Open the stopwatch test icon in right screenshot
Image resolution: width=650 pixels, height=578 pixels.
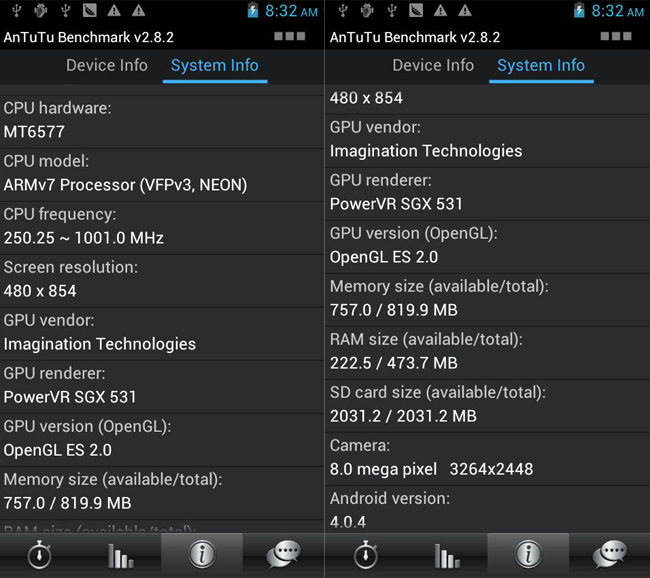[366, 555]
